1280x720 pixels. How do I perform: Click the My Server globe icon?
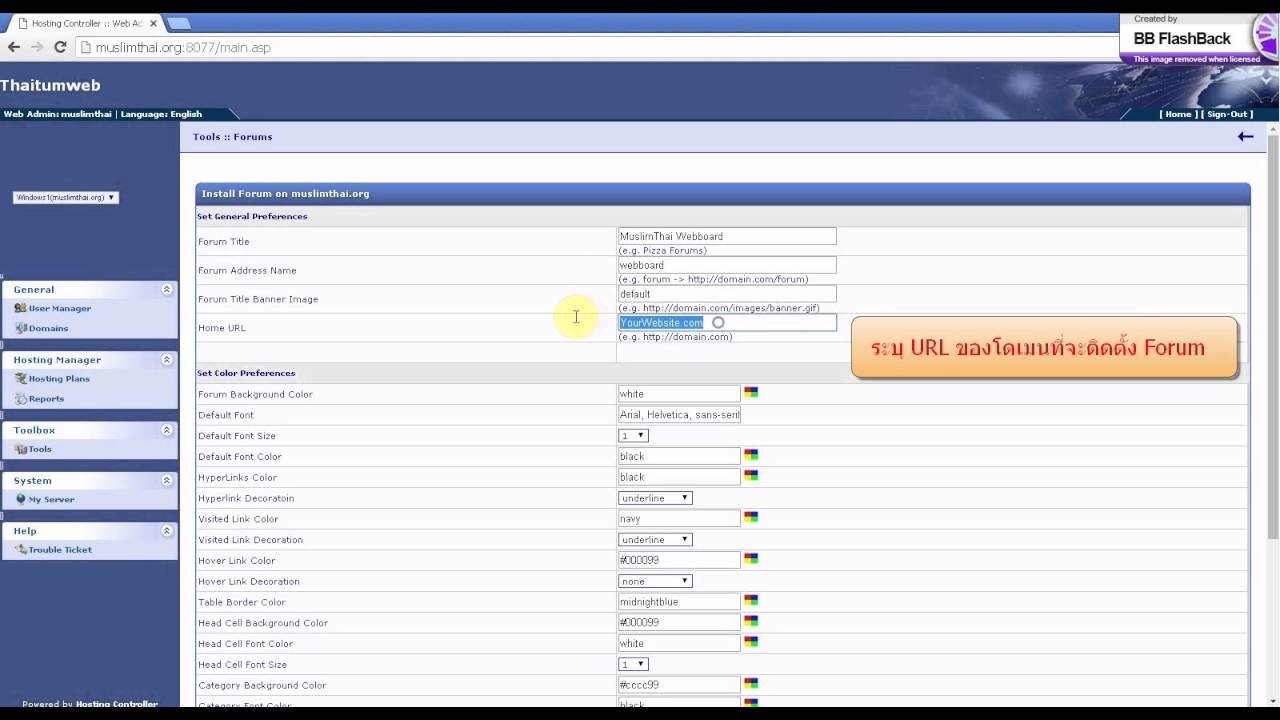point(21,499)
